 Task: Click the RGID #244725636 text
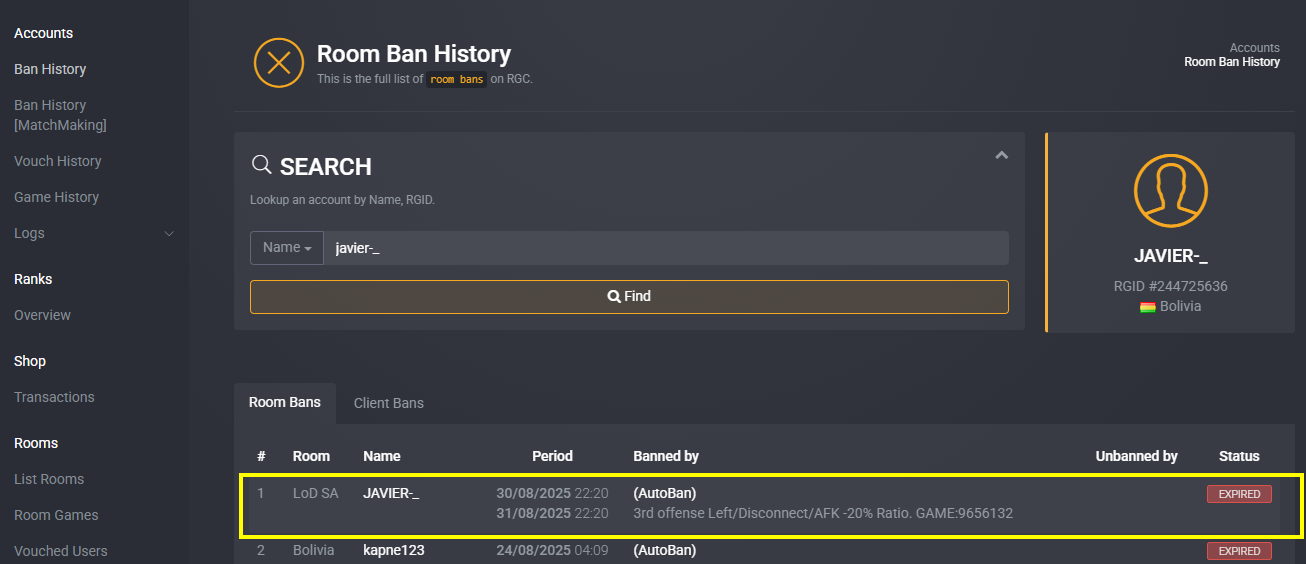pyautogui.click(x=1170, y=286)
